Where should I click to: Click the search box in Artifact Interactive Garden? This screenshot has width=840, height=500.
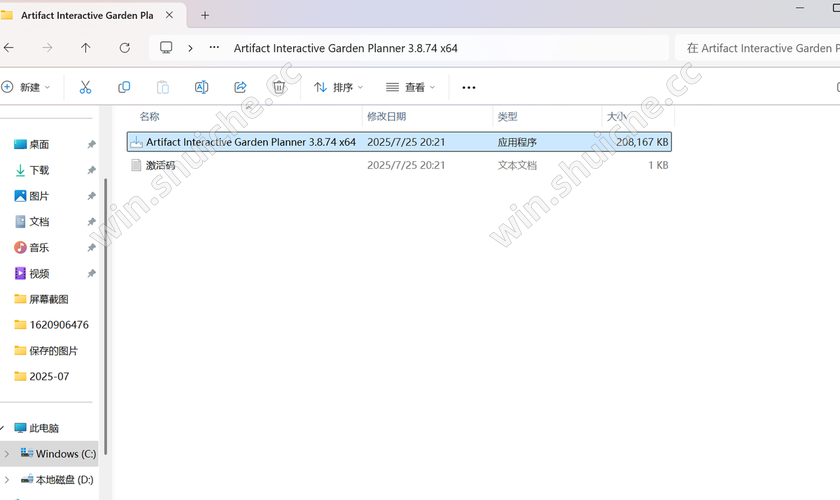758,48
